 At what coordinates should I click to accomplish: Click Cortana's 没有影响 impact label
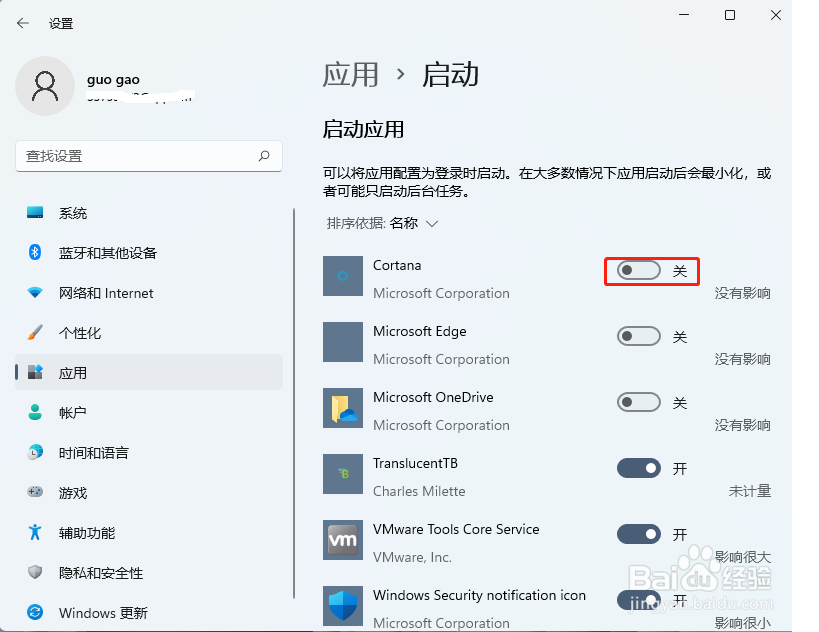[x=742, y=293]
